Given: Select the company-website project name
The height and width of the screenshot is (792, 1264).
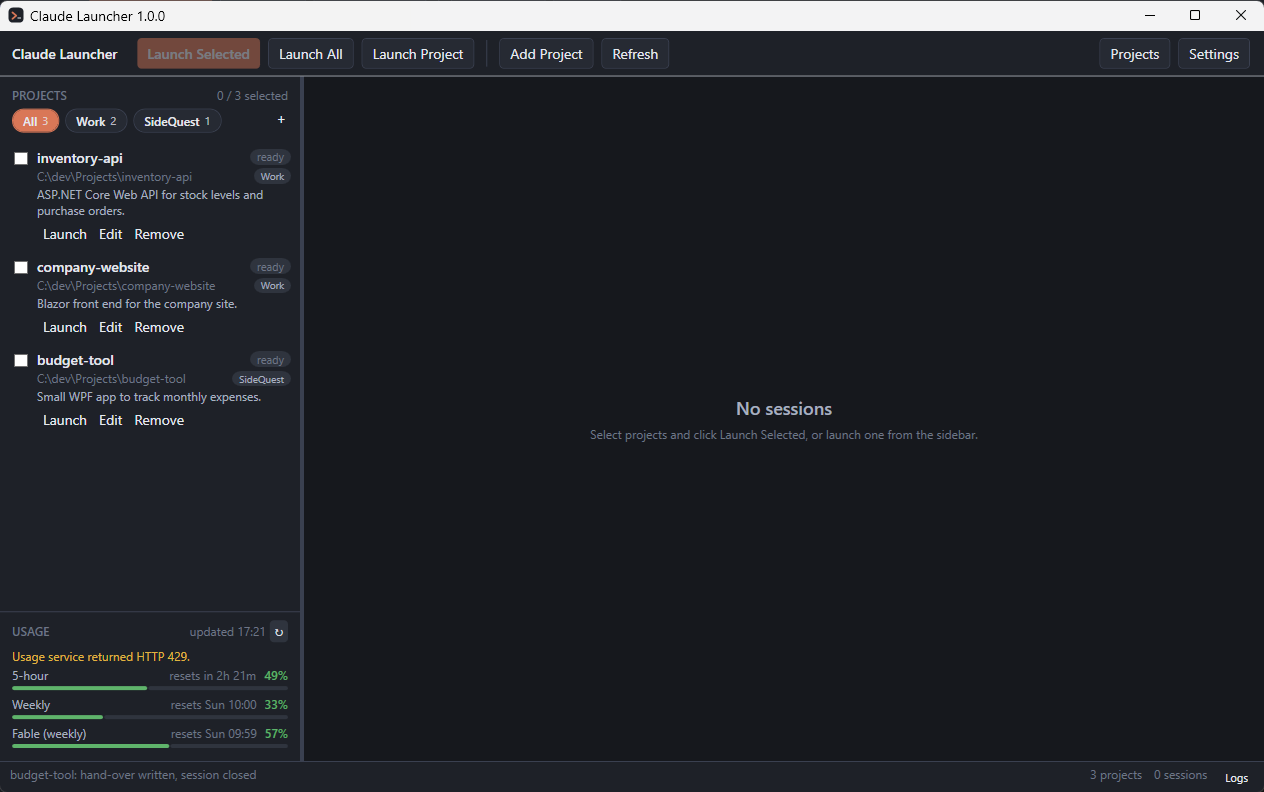Looking at the screenshot, I should pyautogui.click(x=93, y=267).
